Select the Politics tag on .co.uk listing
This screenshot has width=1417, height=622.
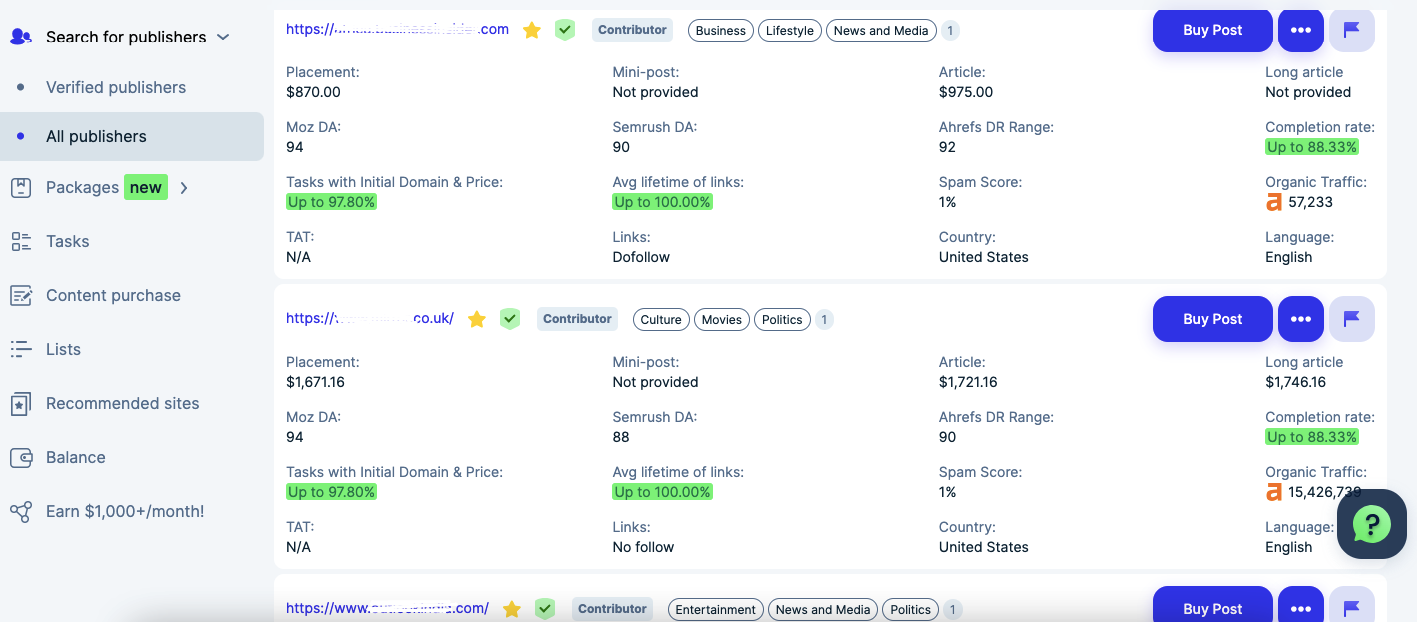click(782, 320)
